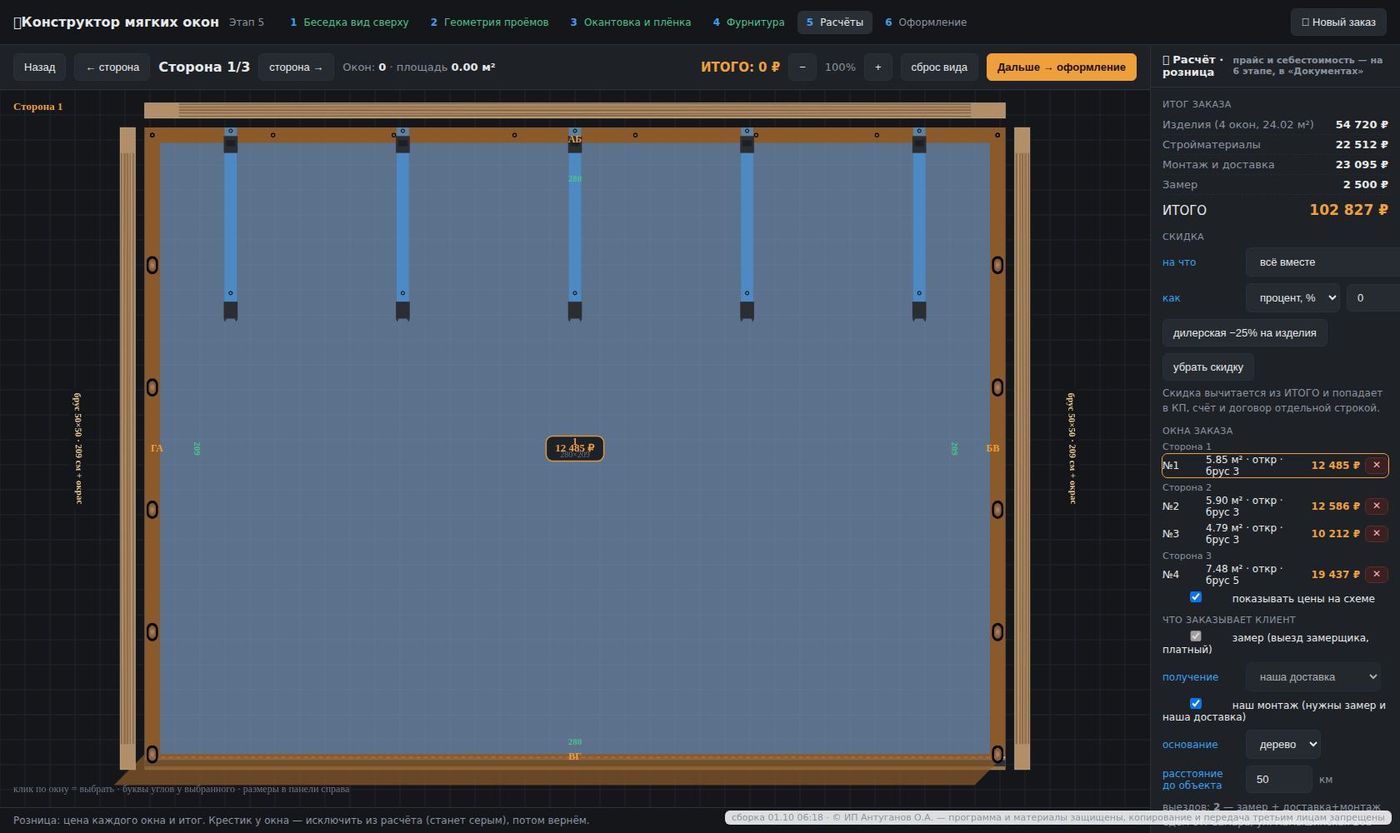This screenshot has width=1400, height=833.
Task: Open the "дерево" base material dropdown
Action: pos(1282,744)
